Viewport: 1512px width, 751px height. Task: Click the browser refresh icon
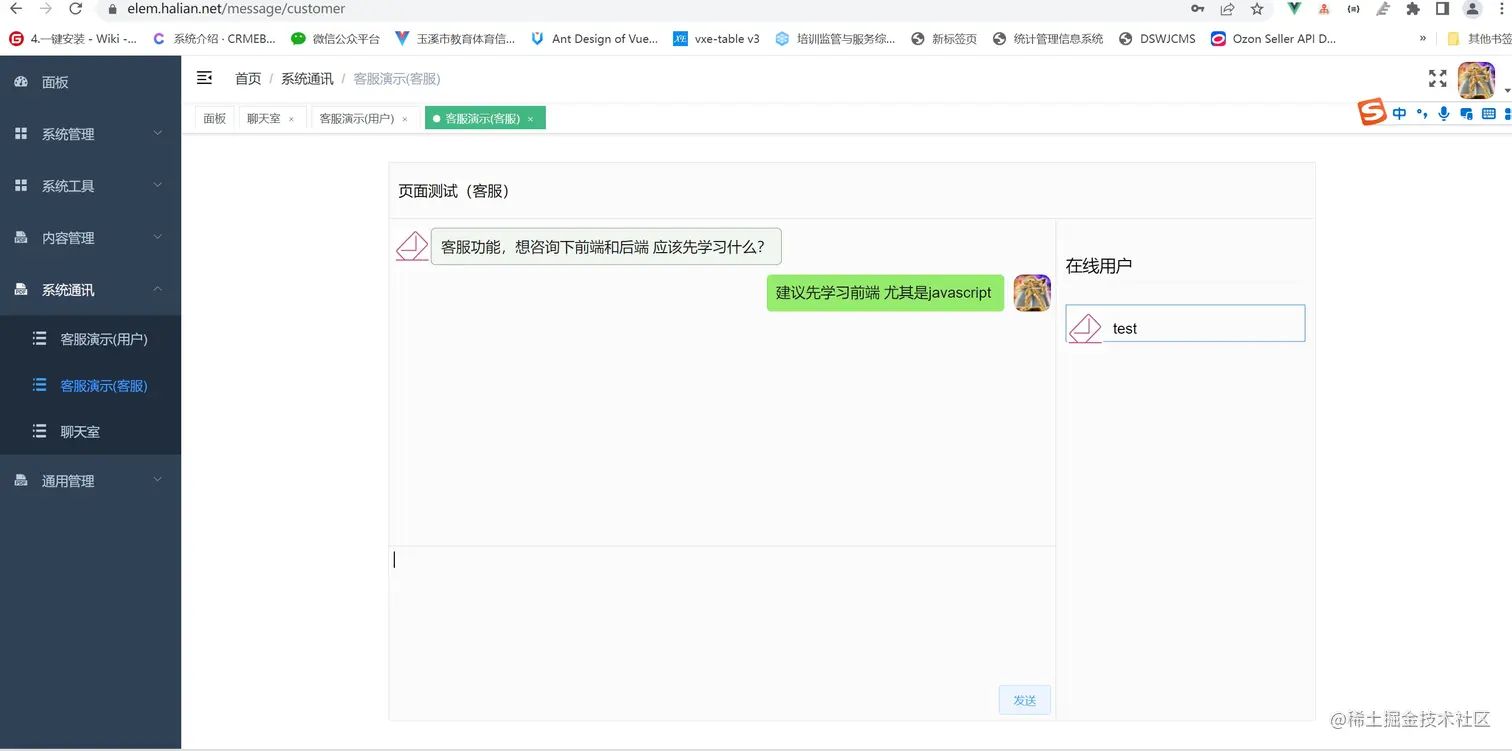(x=76, y=9)
